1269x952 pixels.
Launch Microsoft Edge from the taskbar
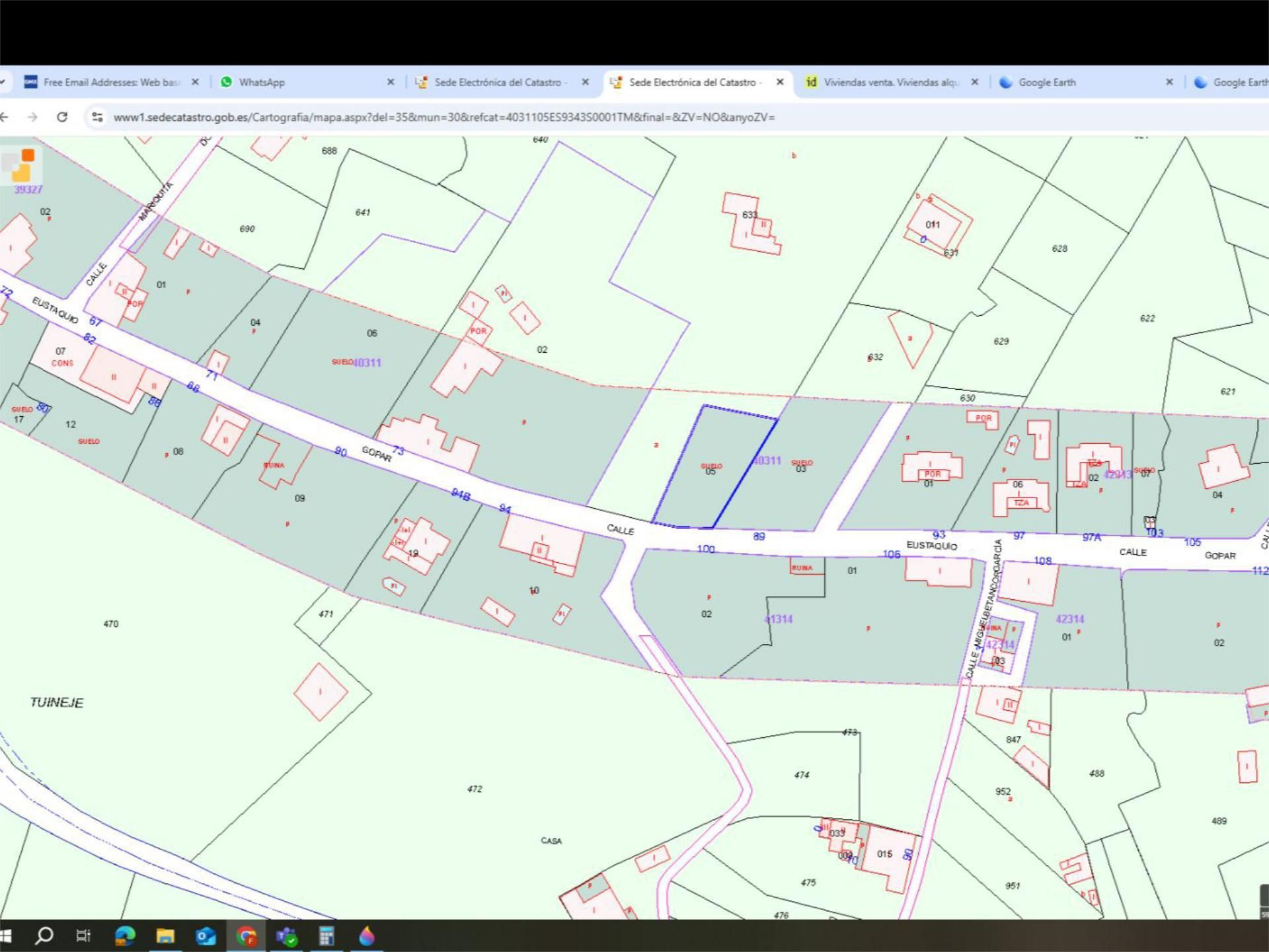click(125, 936)
